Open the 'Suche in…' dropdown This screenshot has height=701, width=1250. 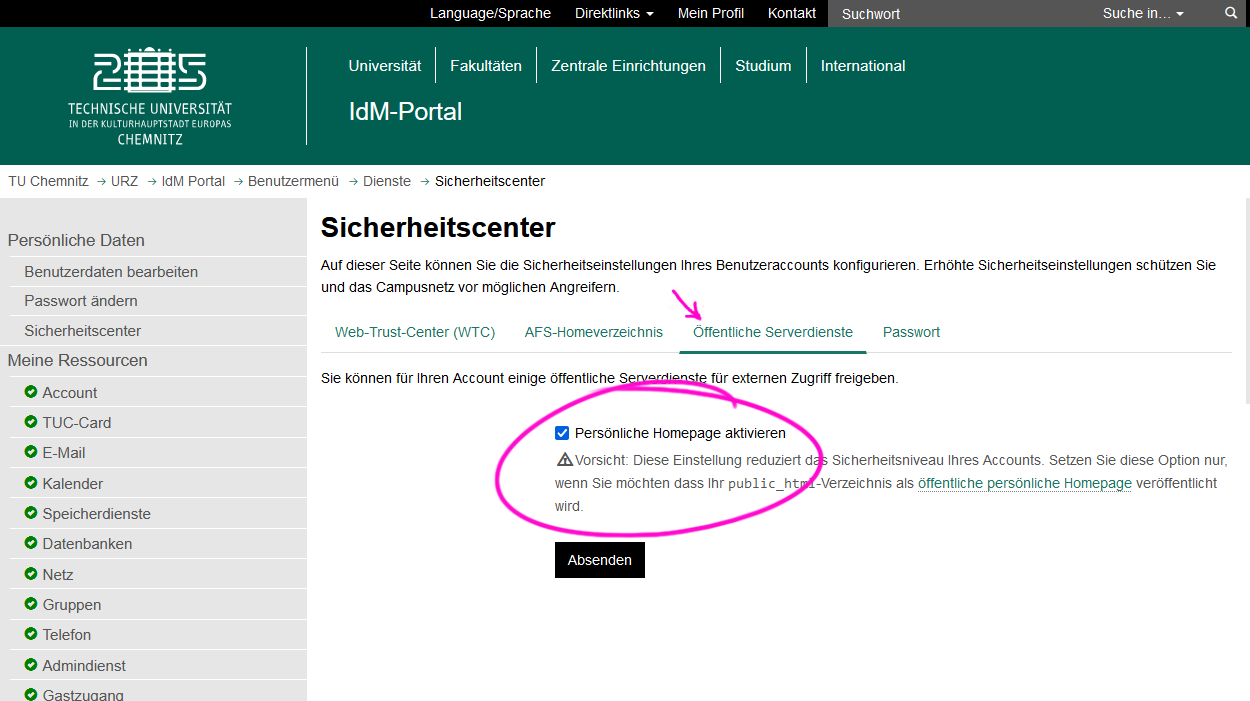(x=1143, y=13)
